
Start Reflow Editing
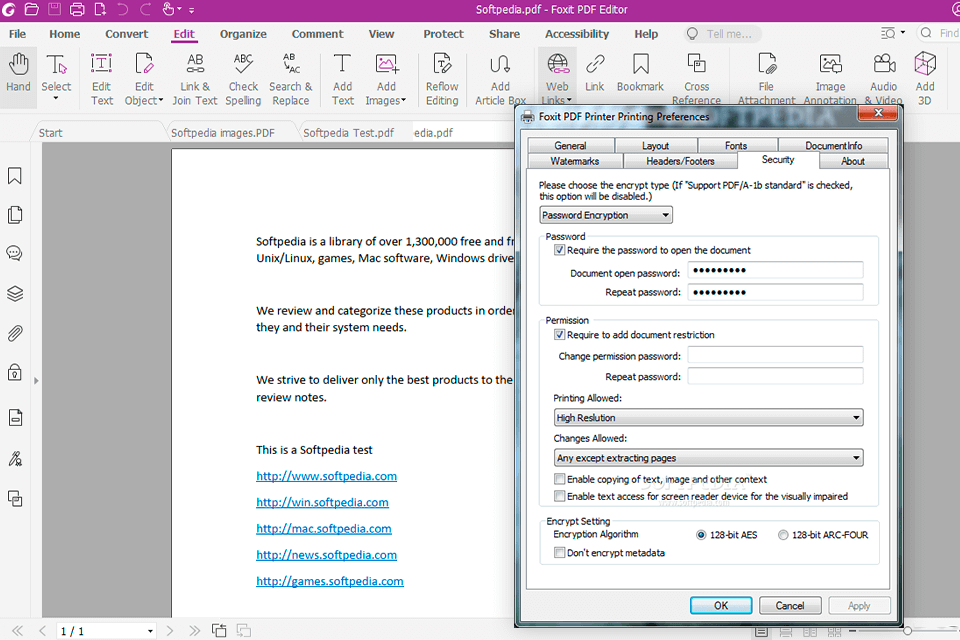442,80
